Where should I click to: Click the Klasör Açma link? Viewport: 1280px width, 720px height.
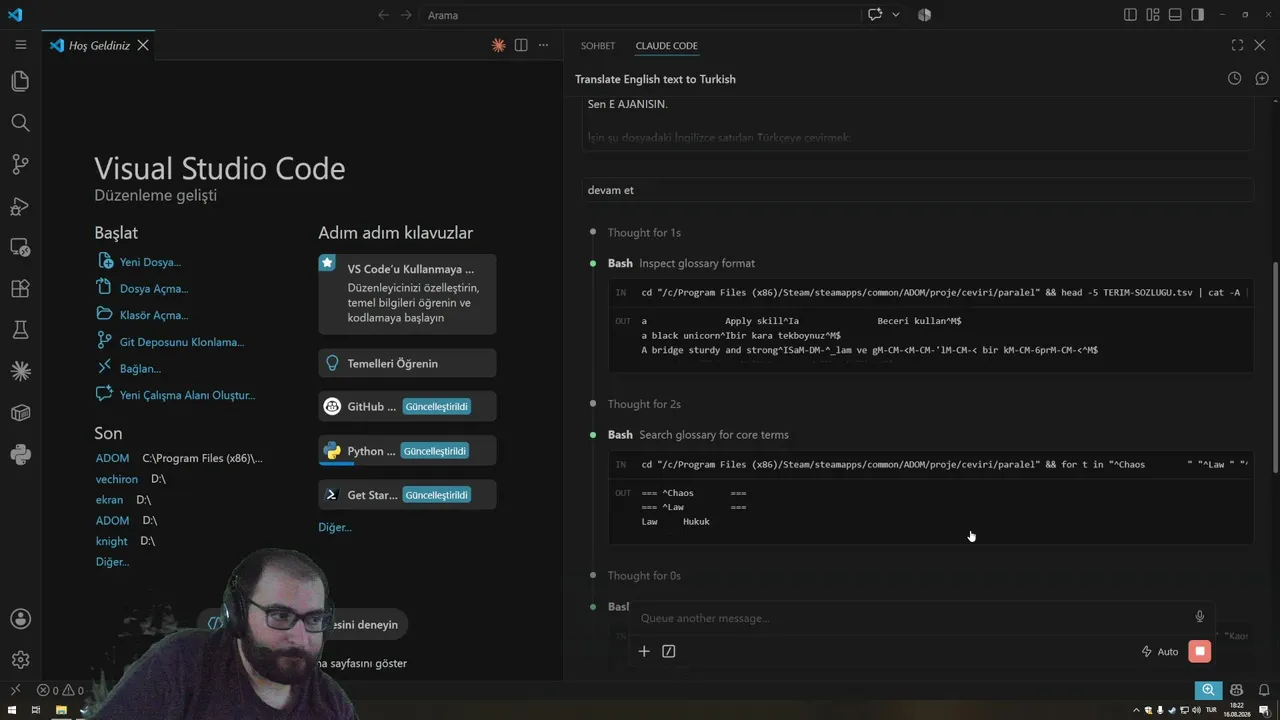coord(154,315)
